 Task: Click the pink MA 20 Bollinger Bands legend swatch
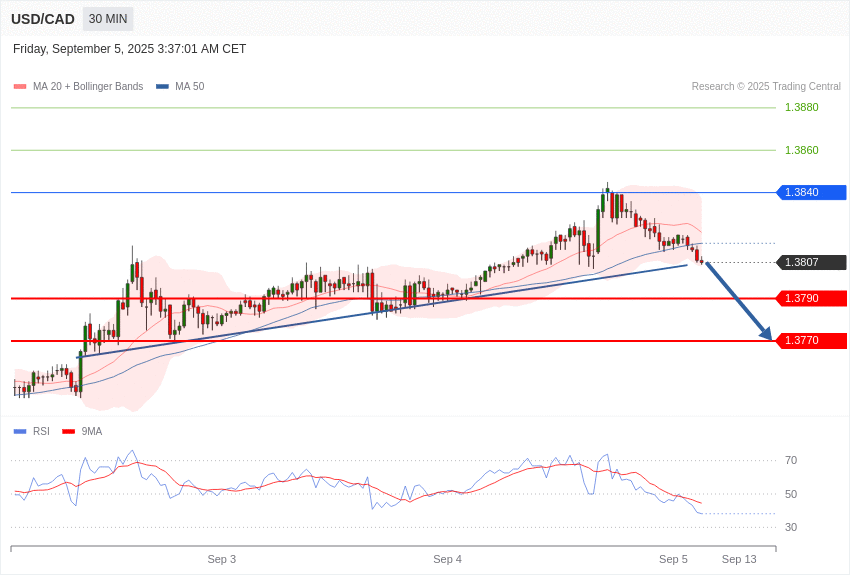[x=20, y=87]
